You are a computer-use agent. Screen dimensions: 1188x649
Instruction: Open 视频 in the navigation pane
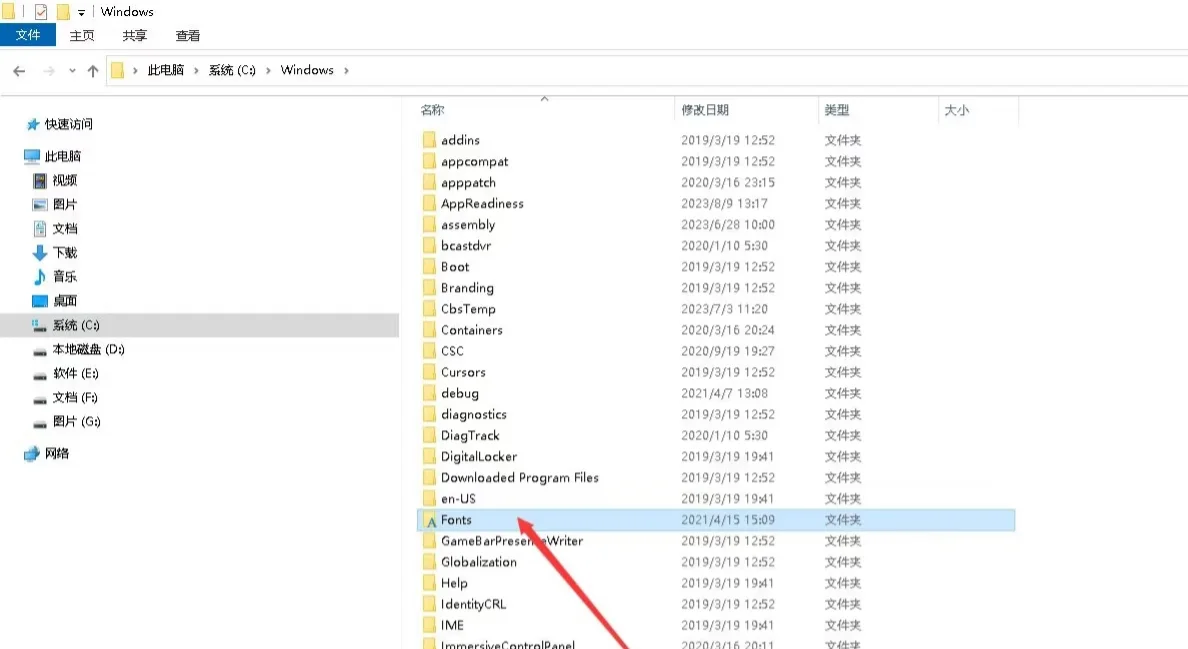point(65,180)
